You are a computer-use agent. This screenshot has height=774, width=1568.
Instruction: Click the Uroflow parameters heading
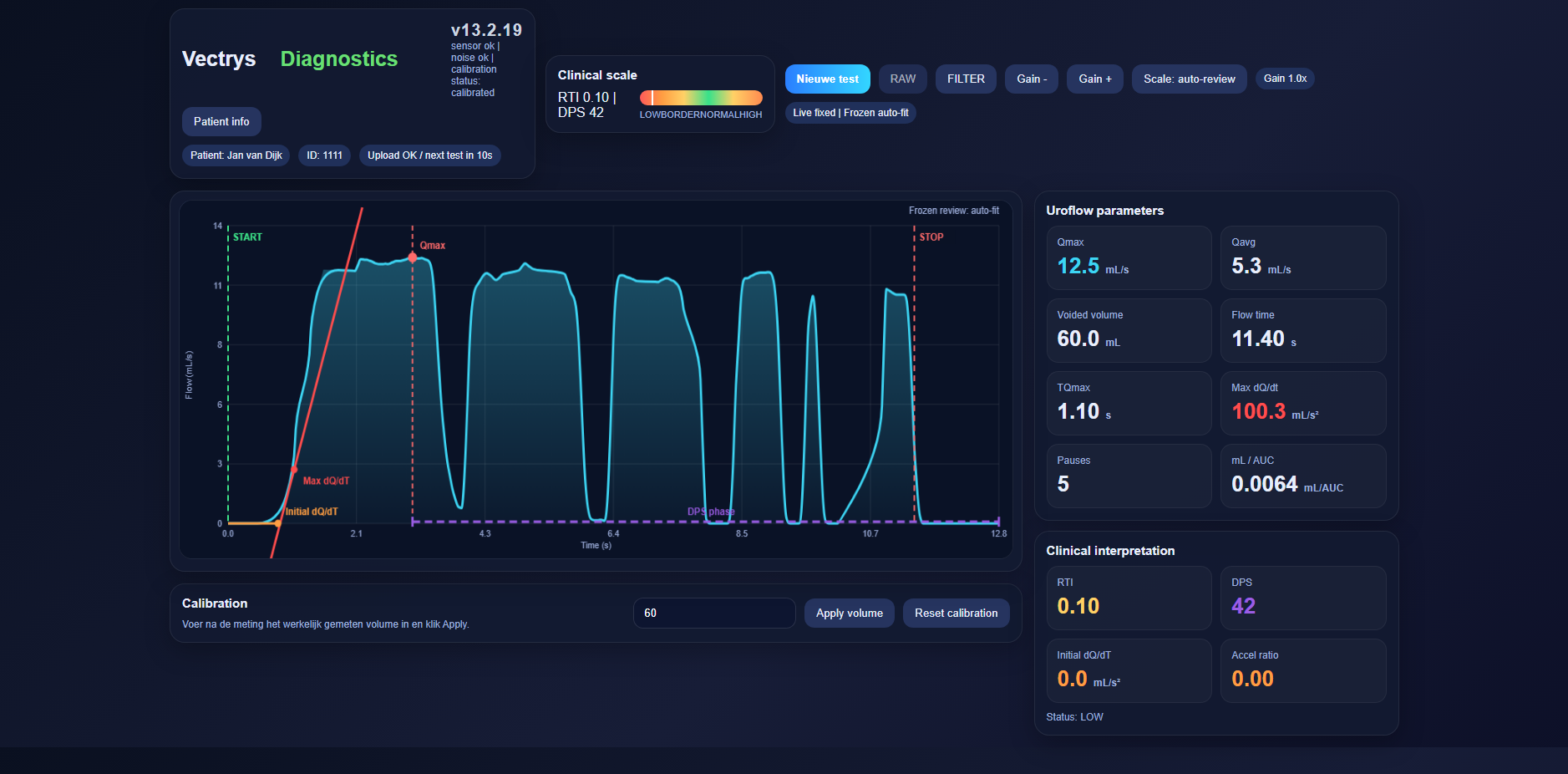tap(1104, 211)
